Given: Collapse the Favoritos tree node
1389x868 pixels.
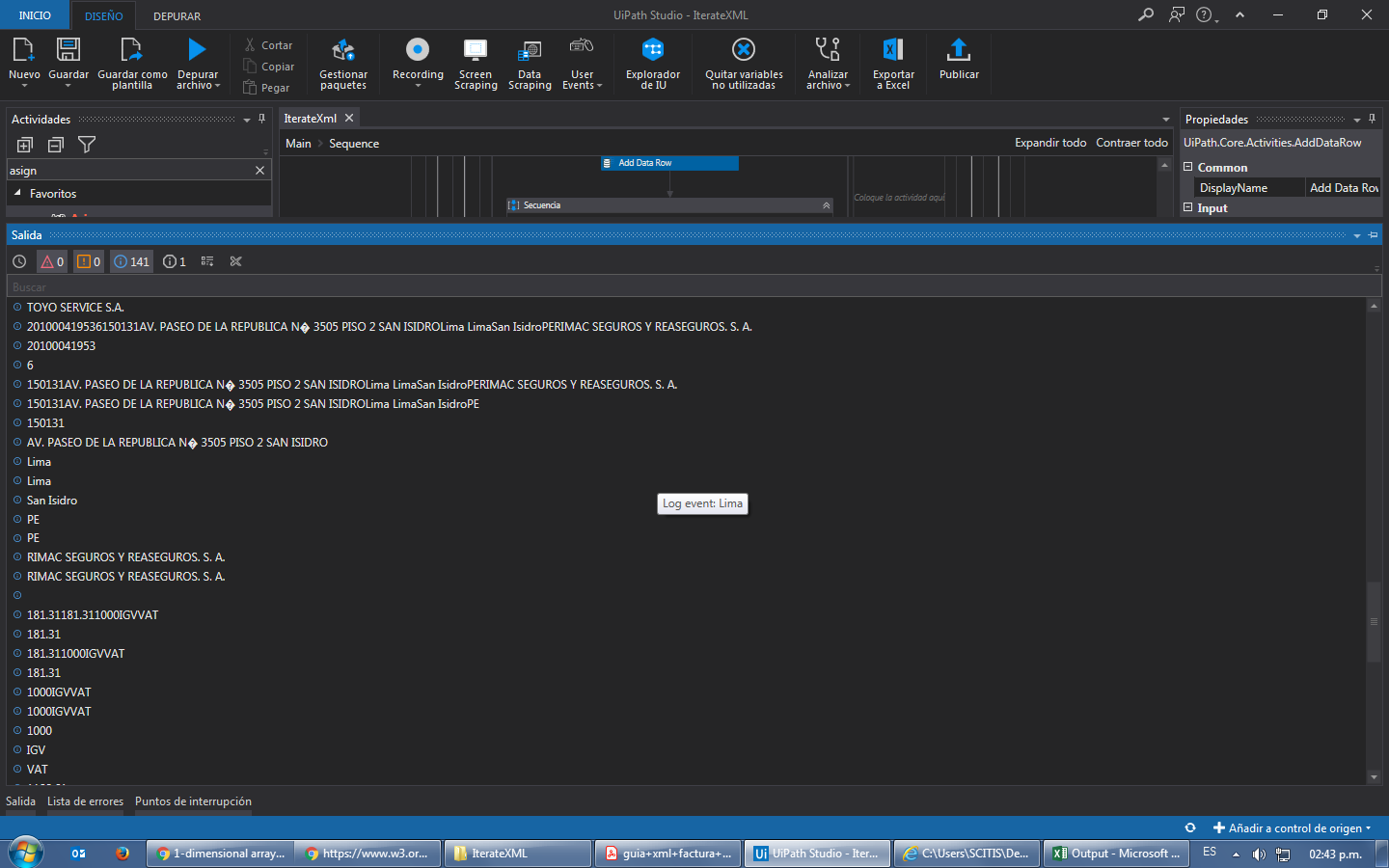Looking at the screenshot, I should coord(17,193).
